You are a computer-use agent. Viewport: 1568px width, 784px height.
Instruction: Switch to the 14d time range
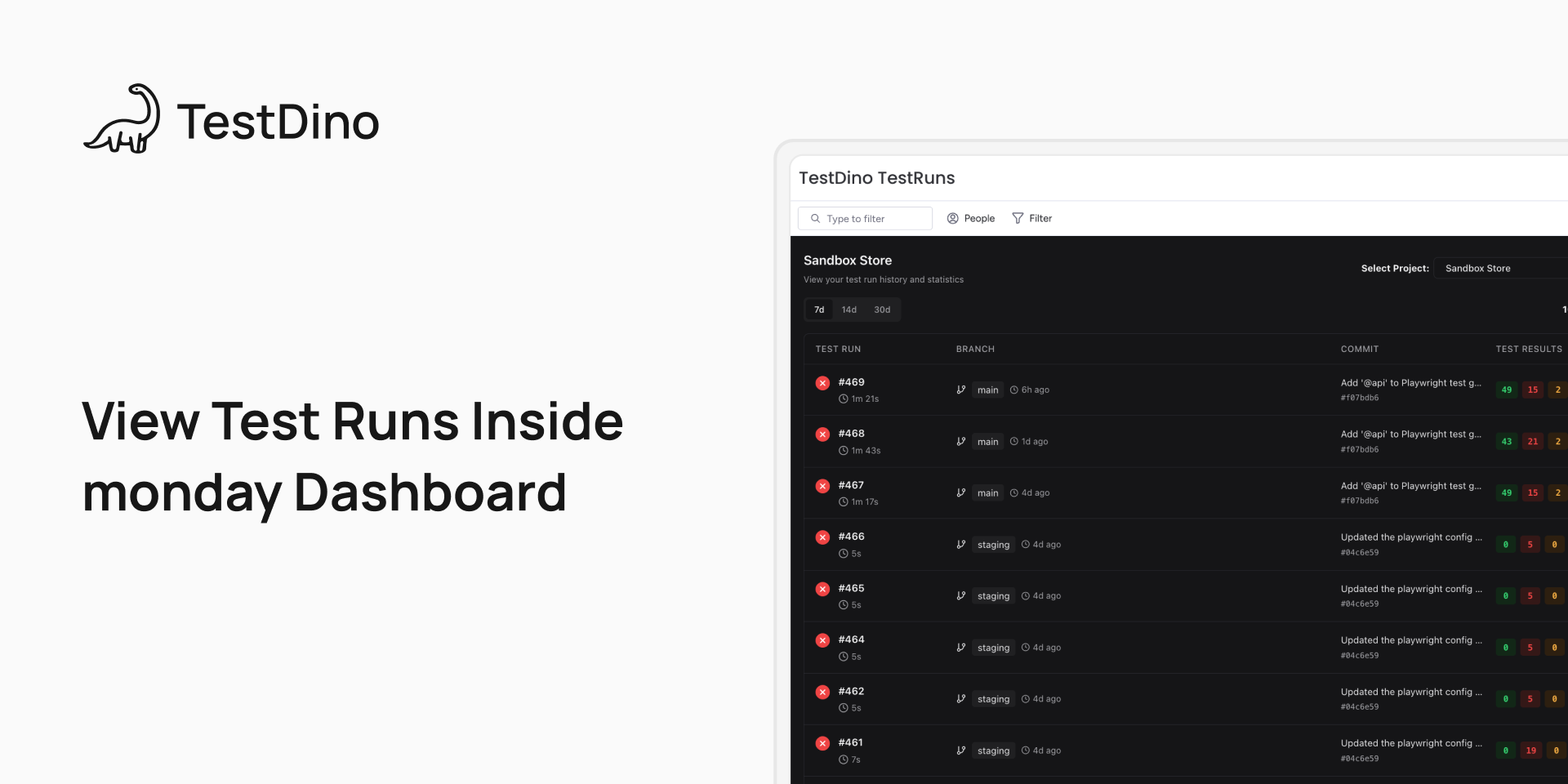pyautogui.click(x=849, y=310)
